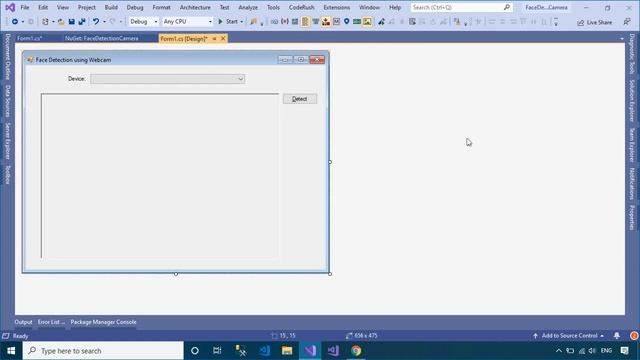Select the Device label on the form
The width and height of the screenshot is (640, 360).
(x=77, y=79)
